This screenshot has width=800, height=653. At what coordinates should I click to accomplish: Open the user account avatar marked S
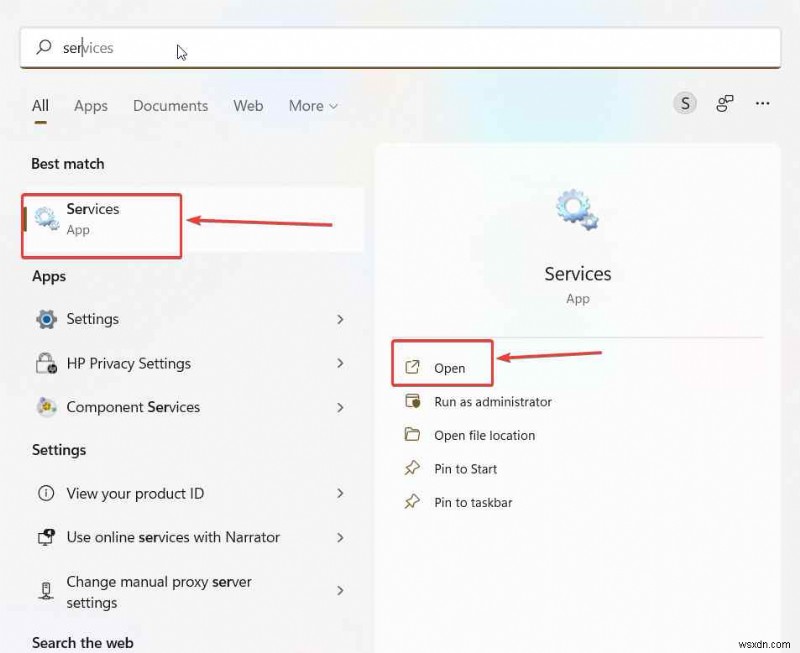pyautogui.click(x=685, y=103)
